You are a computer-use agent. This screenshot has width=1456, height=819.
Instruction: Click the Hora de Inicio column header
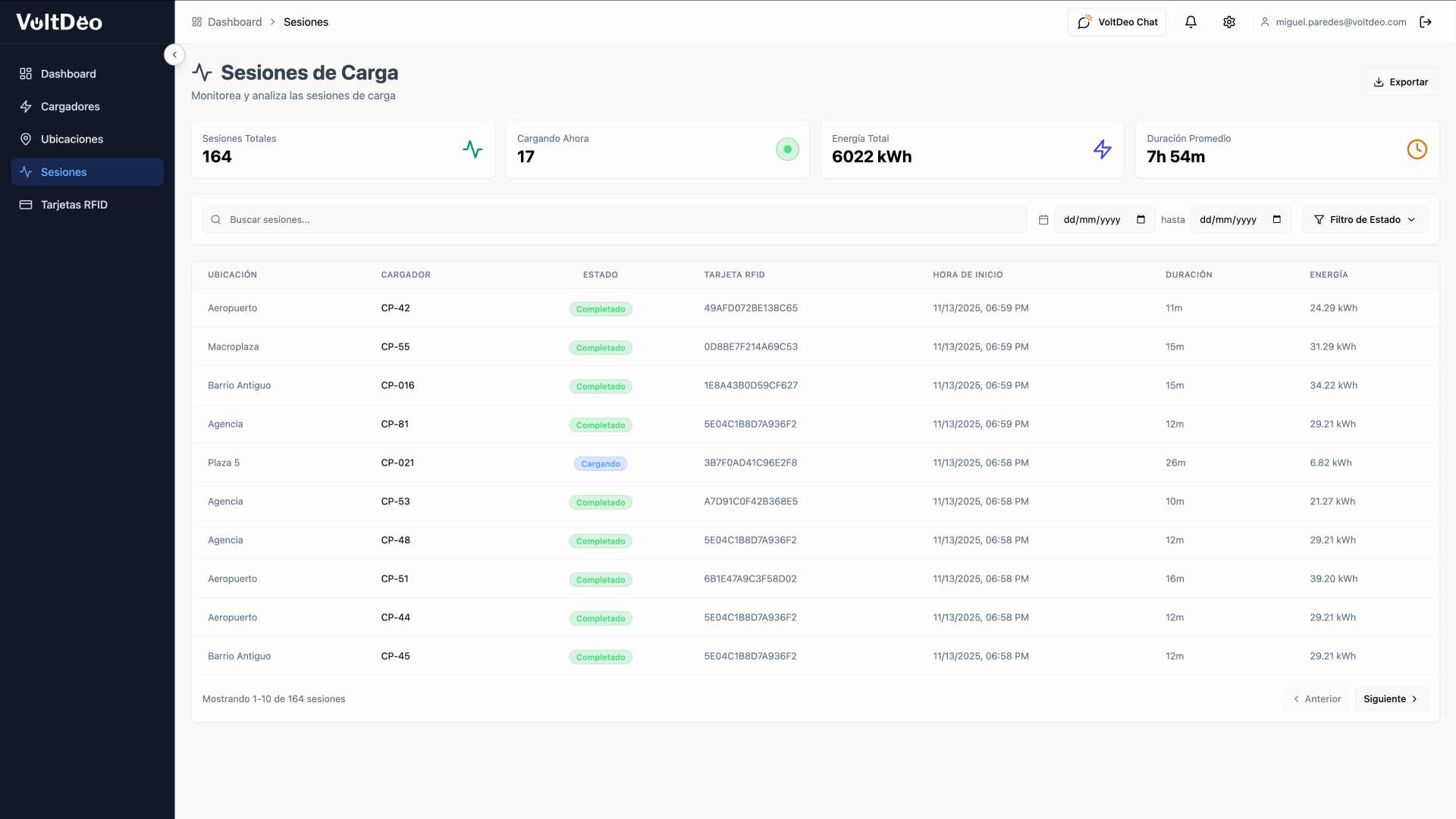[x=968, y=275]
